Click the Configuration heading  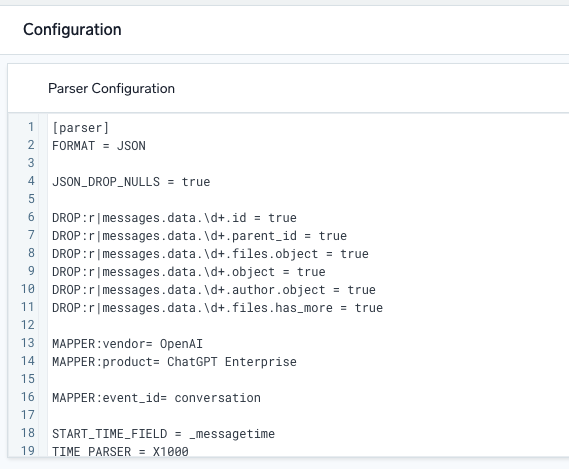(x=72, y=30)
